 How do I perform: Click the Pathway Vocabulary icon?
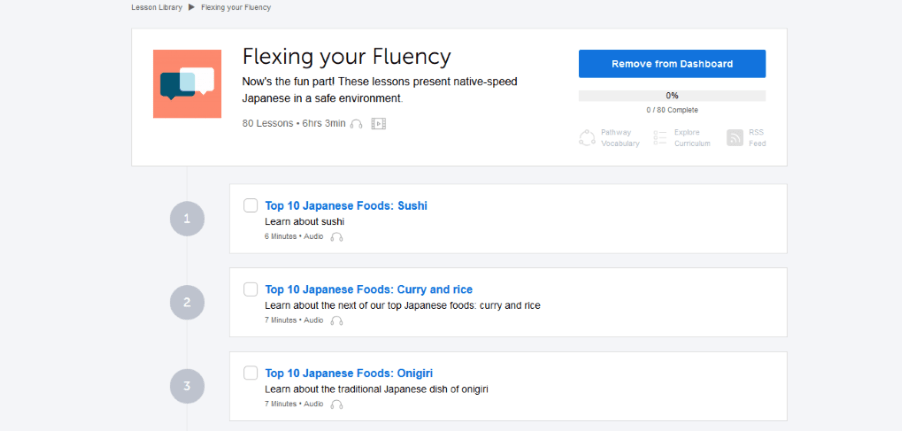point(587,138)
